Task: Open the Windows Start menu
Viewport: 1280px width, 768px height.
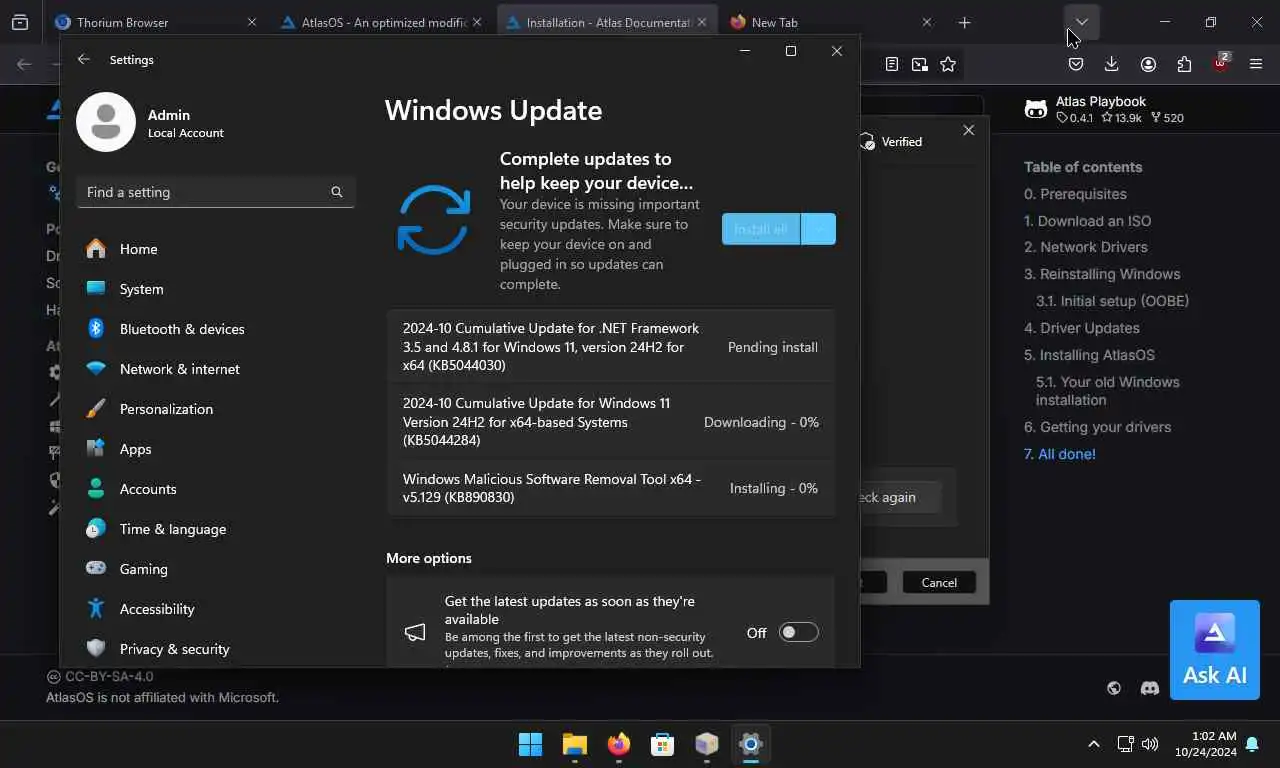Action: (530, 744)
